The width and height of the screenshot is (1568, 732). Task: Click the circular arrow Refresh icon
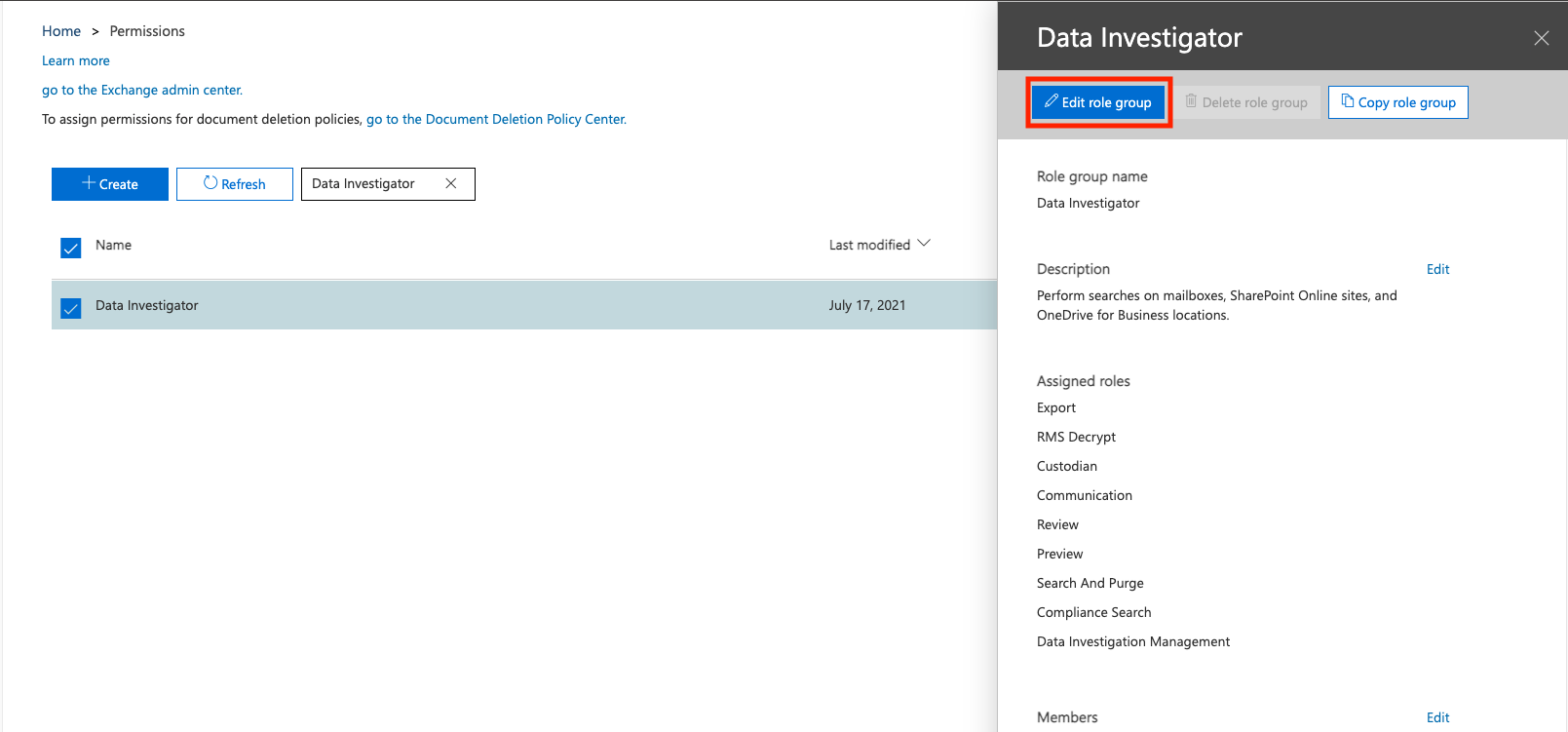[x=210, y=183]
